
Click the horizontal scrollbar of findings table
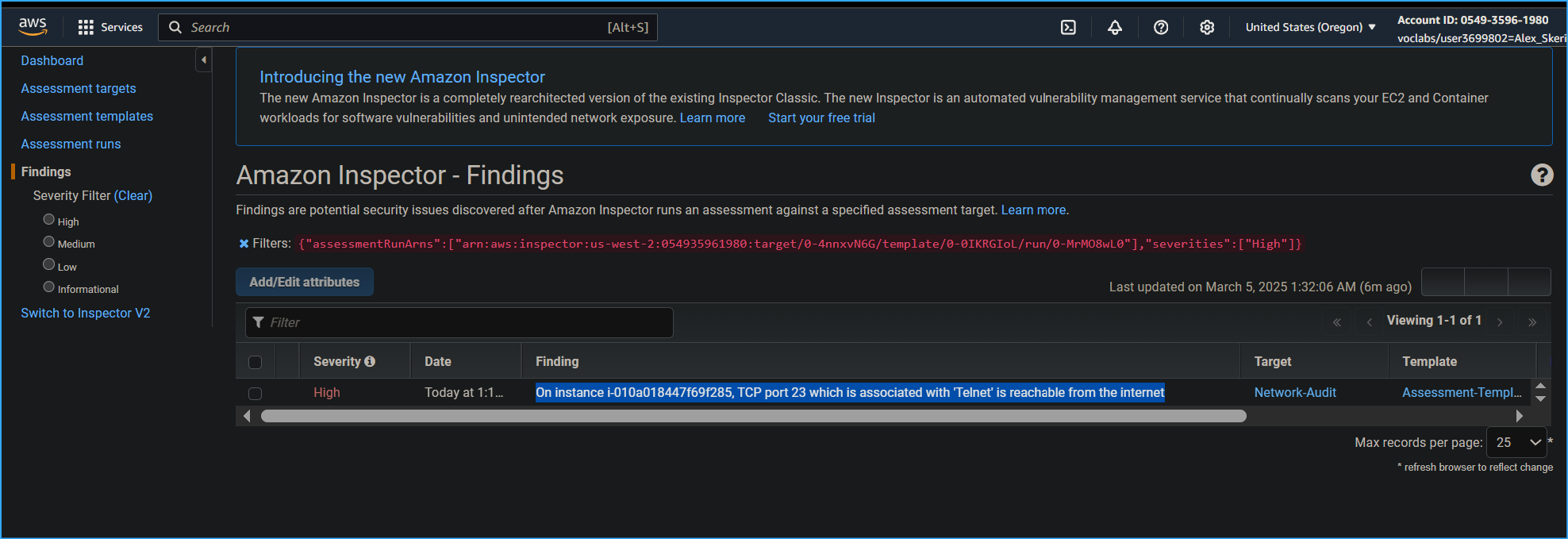pos(753,416)
